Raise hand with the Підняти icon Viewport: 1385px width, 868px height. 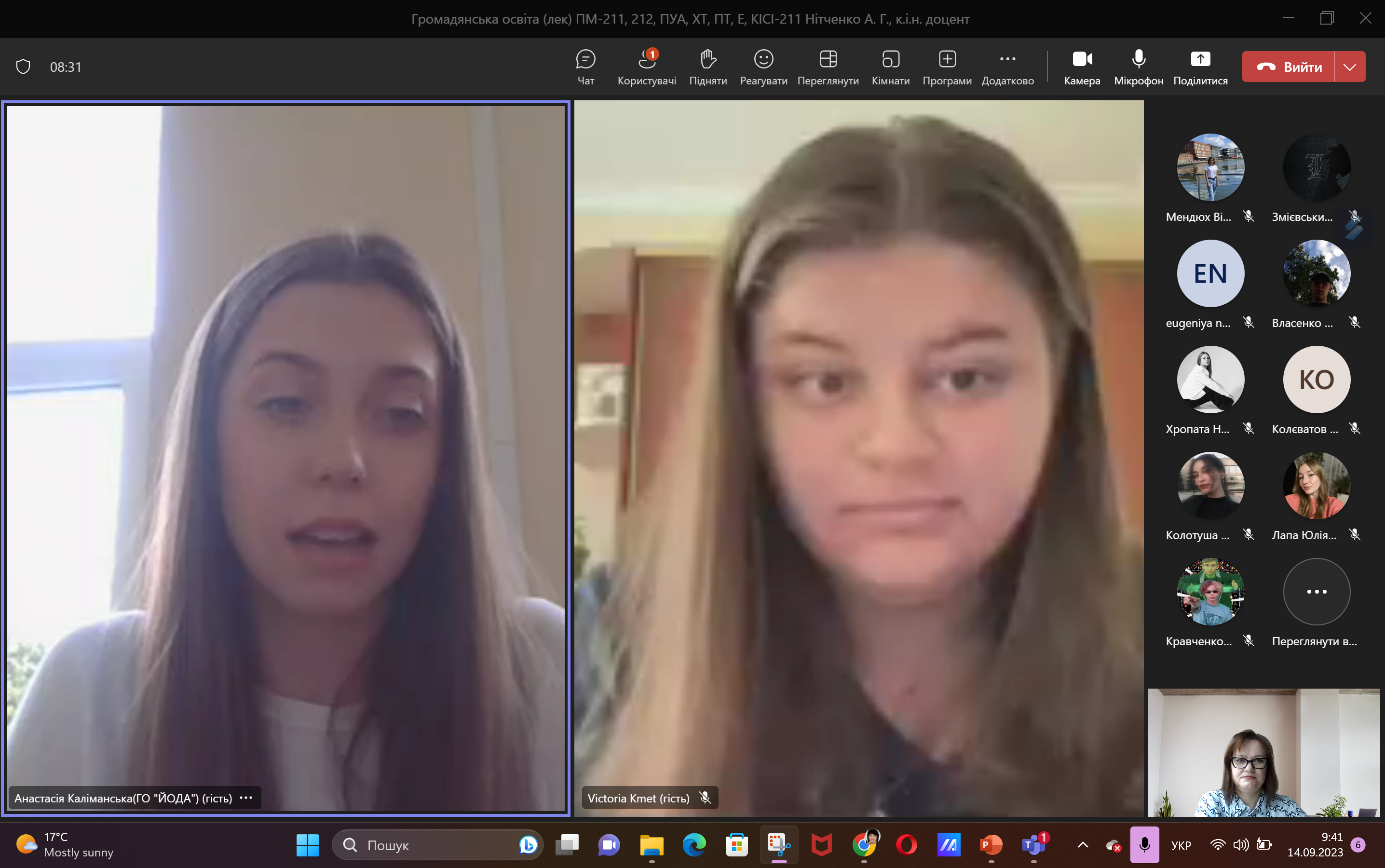tap(707, 67)
